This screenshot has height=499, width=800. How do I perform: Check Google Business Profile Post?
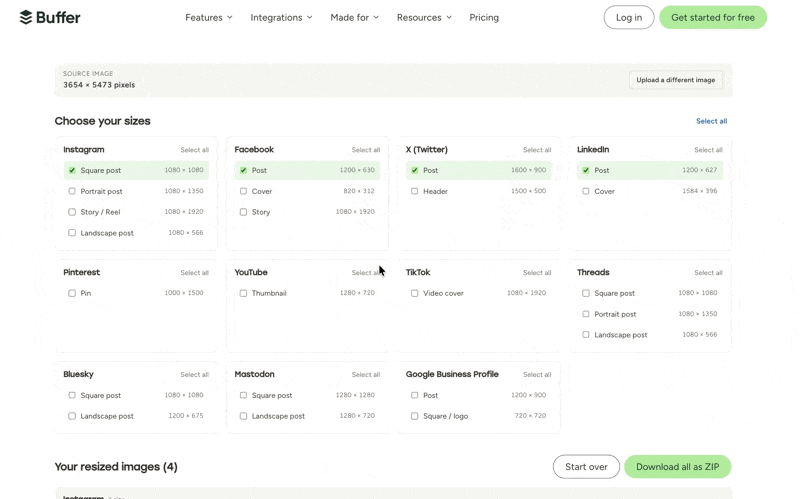click(x=414, y=395)
